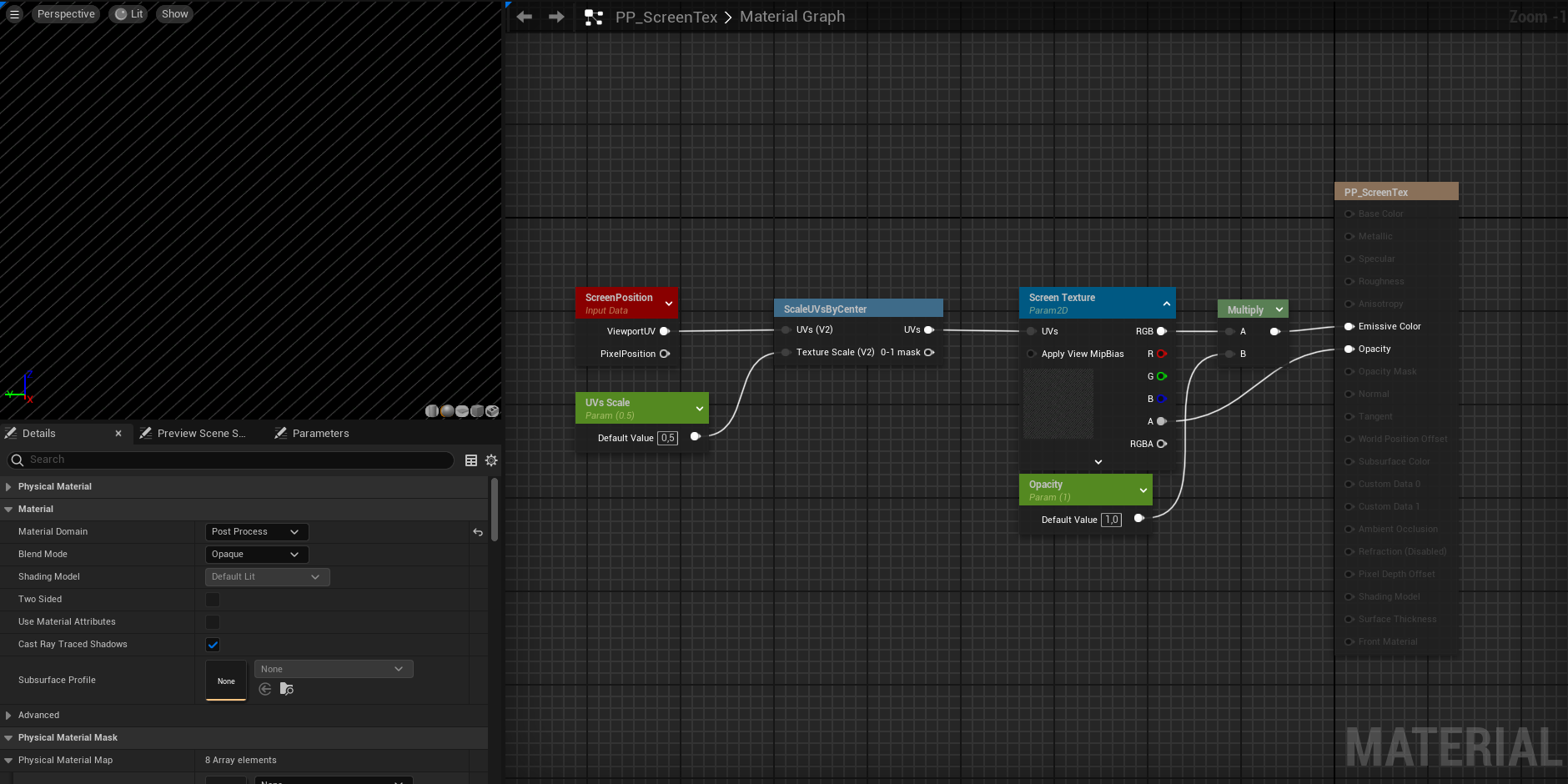Click the ViewportUV output pin
The width and height of the screenshot is (1568, 784).
tap(665, 331)
